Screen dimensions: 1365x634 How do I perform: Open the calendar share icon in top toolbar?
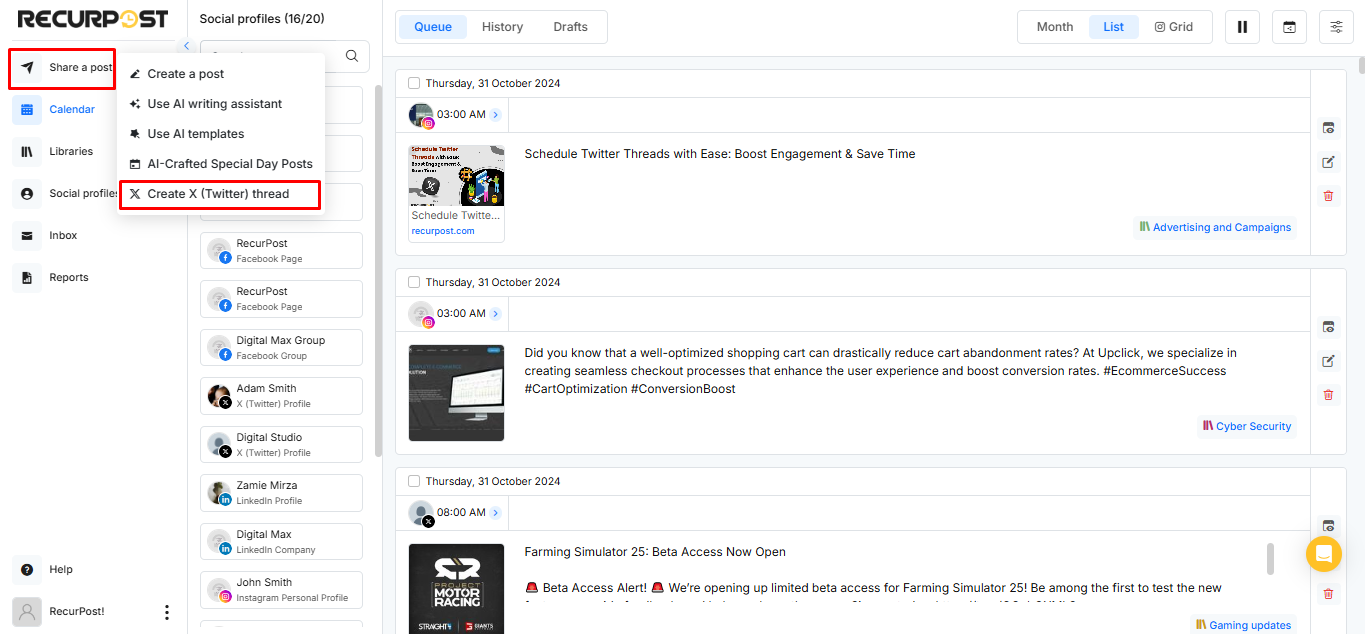pyautogui.click(x=1289, y=27)
